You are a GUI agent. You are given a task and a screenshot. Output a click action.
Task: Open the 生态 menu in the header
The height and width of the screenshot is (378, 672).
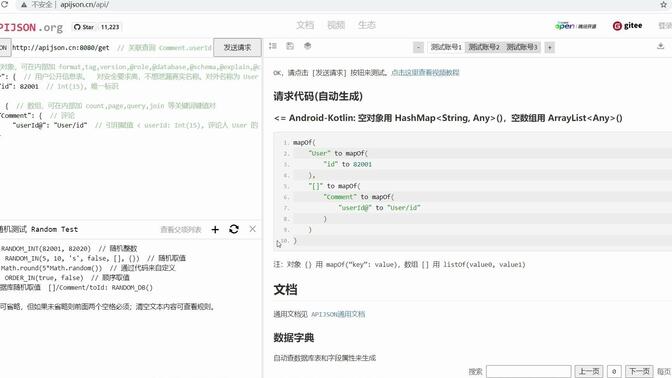click(367, 25)
